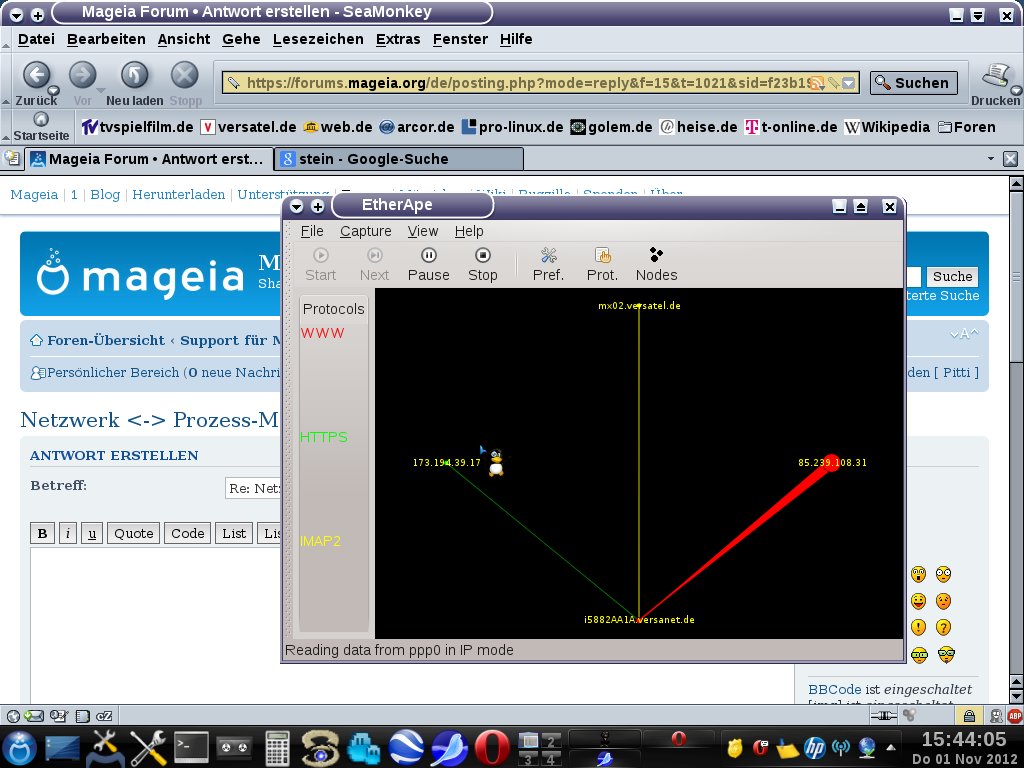The image size is (1024, 768).
Task: Open Startseite home button in SeaMonkey
Action: [x=40, y=127]
